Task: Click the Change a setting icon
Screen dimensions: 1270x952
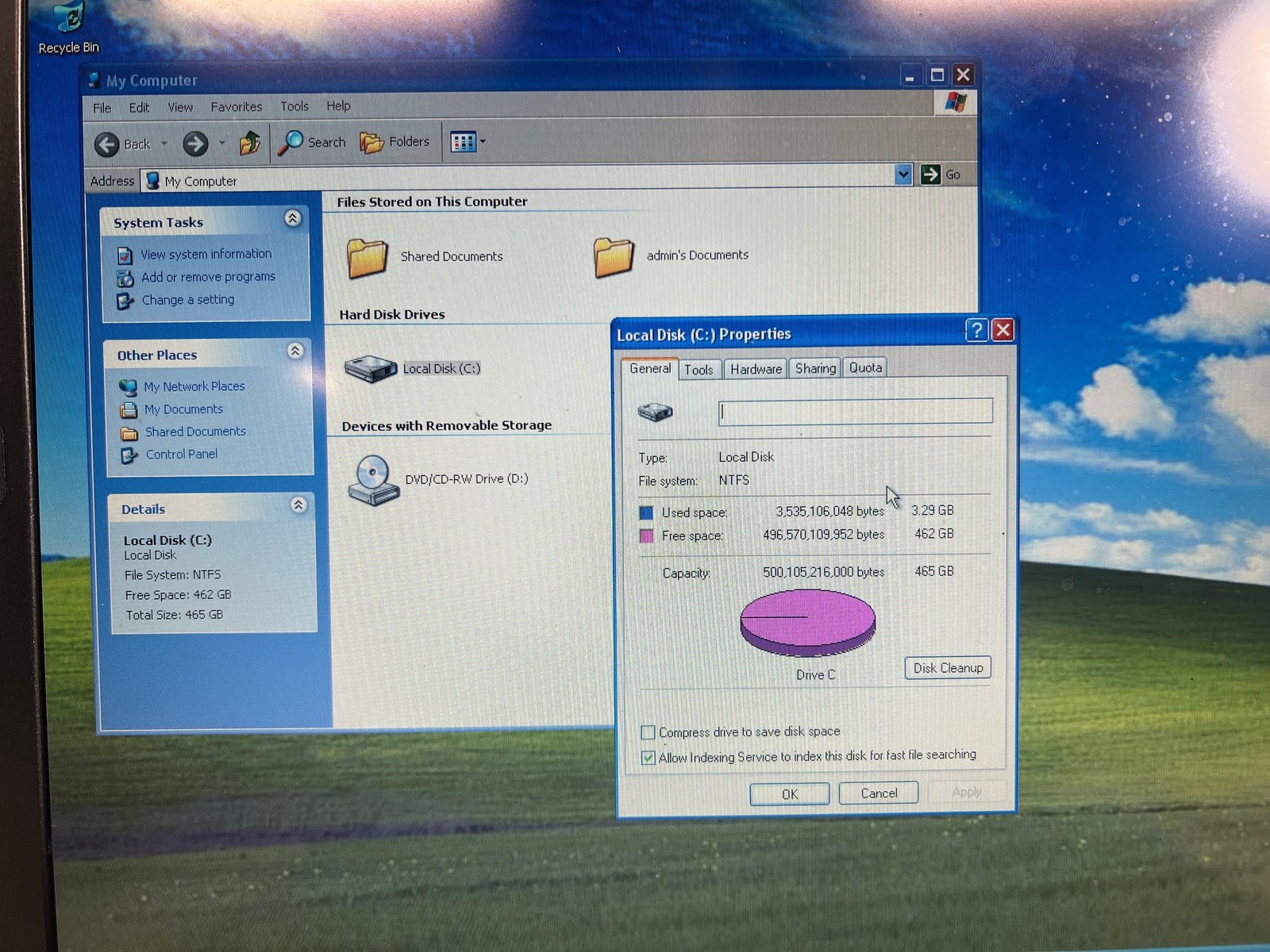Action: [125, 301]
